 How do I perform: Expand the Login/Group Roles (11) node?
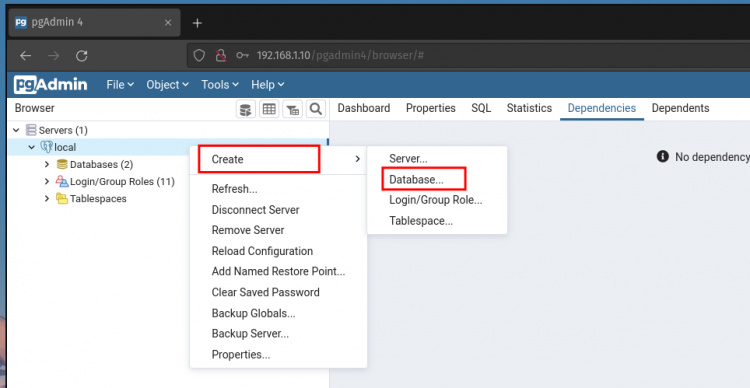tap(47, 182)
